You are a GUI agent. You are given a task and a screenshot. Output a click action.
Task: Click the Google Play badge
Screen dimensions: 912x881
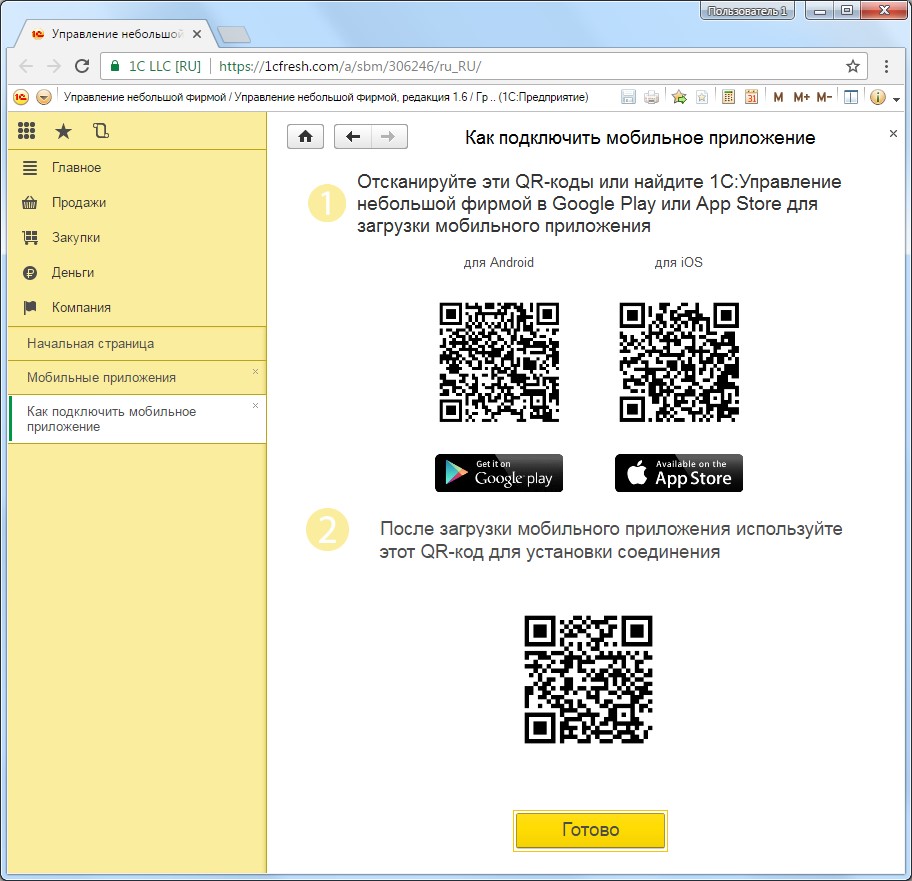pos(499,473)
